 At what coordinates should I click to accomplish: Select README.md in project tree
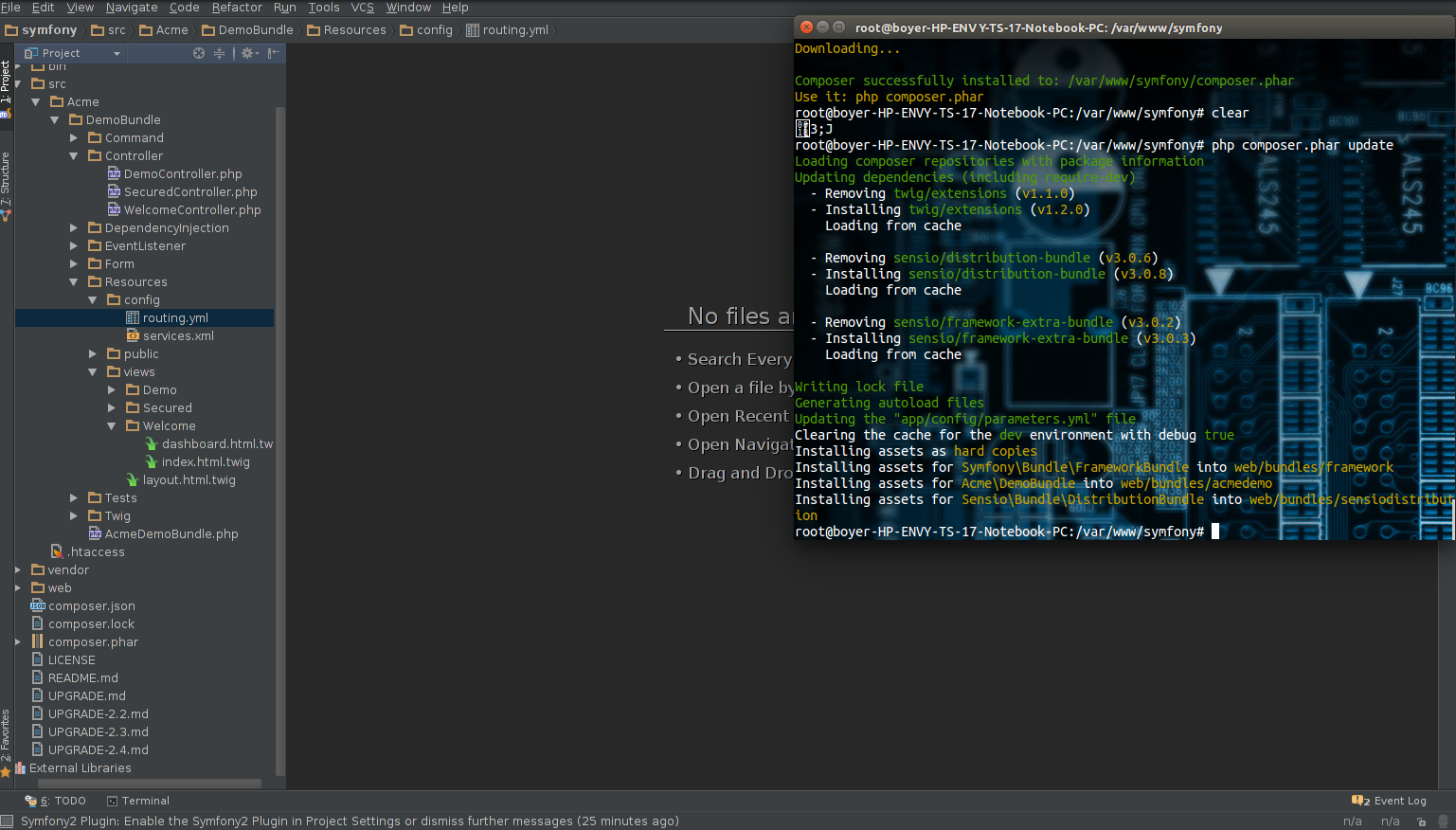[x=83, y=678]
